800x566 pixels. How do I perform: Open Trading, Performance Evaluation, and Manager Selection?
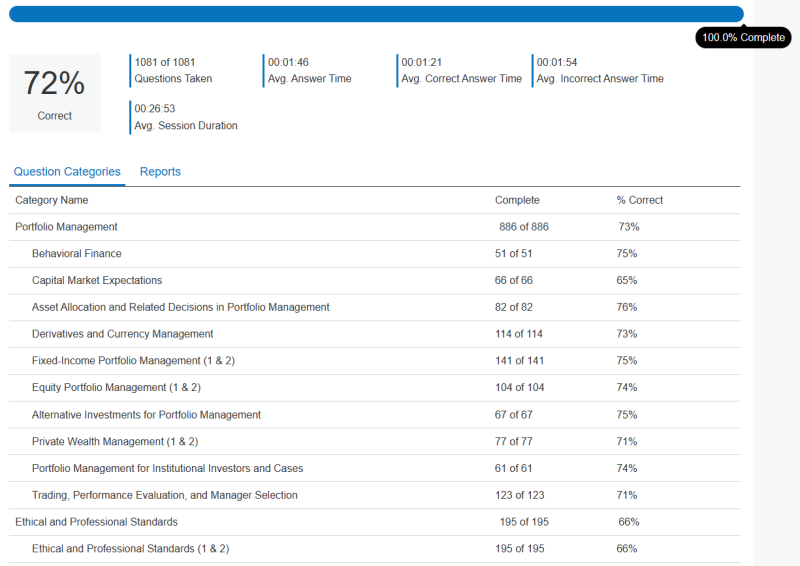click(165, 496)
